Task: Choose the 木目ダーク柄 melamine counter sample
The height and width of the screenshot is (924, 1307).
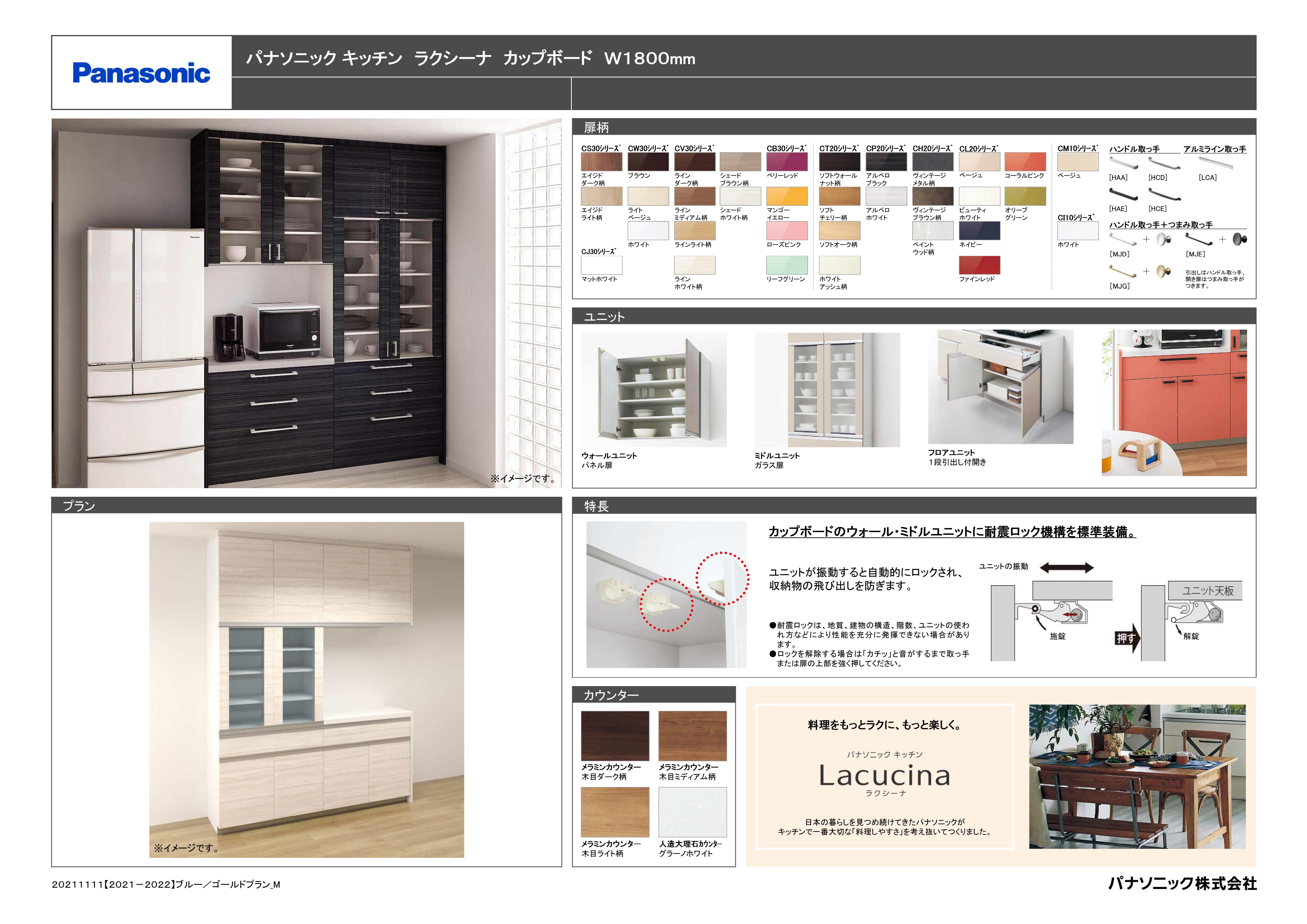Action: 615,736
